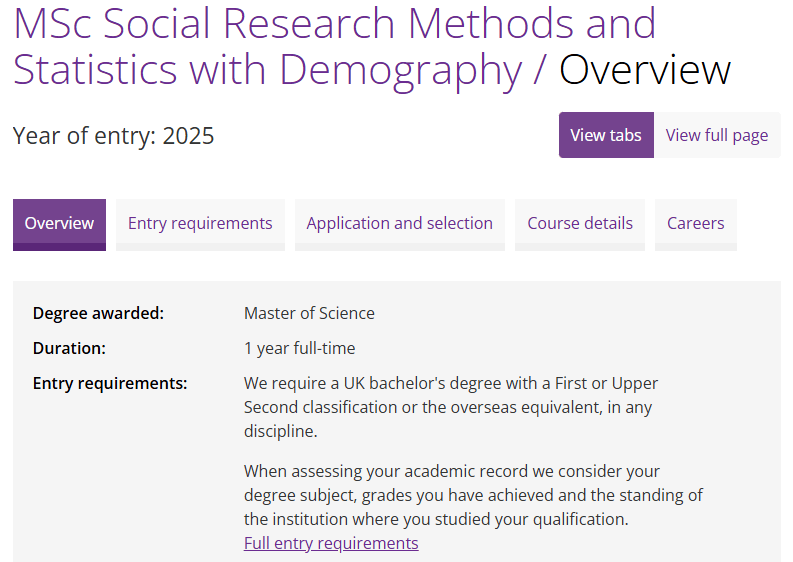The width and height of the screenshot is (793, 562).
Task: Click the 'Entry requirements:' bold label
Action: (110, 383)
